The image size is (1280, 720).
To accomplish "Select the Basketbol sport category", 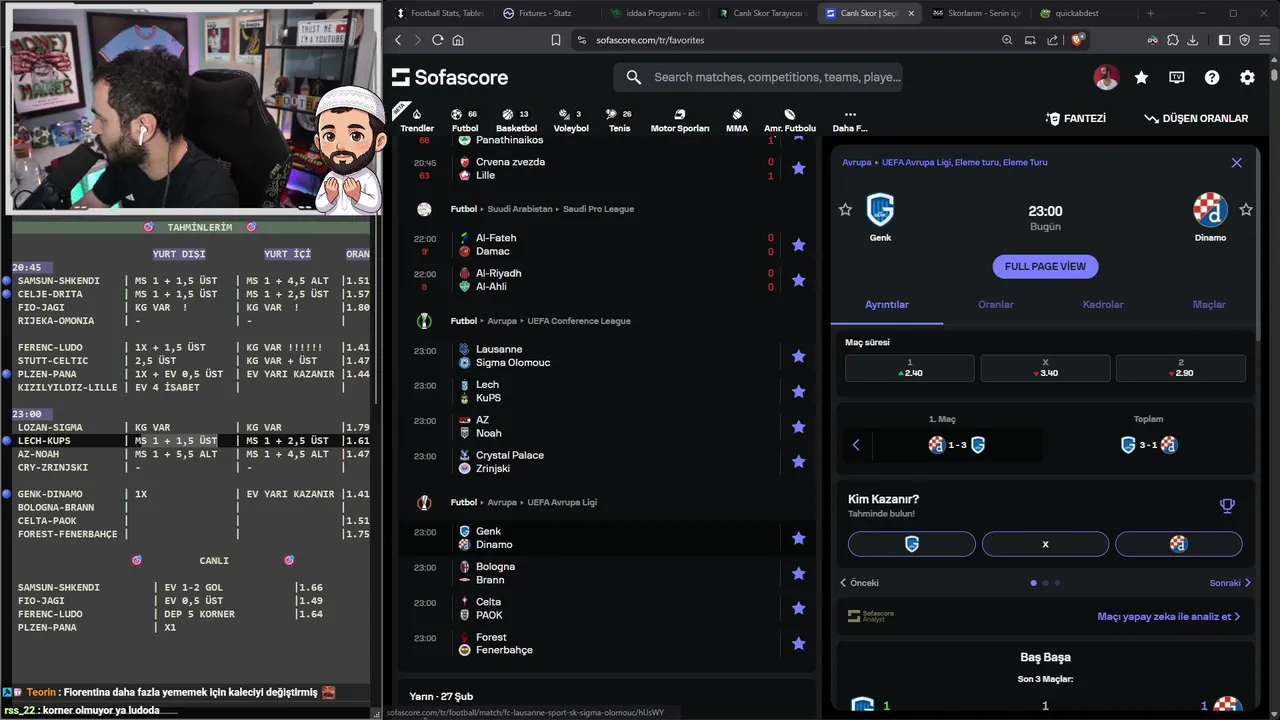I will [516, 120].
